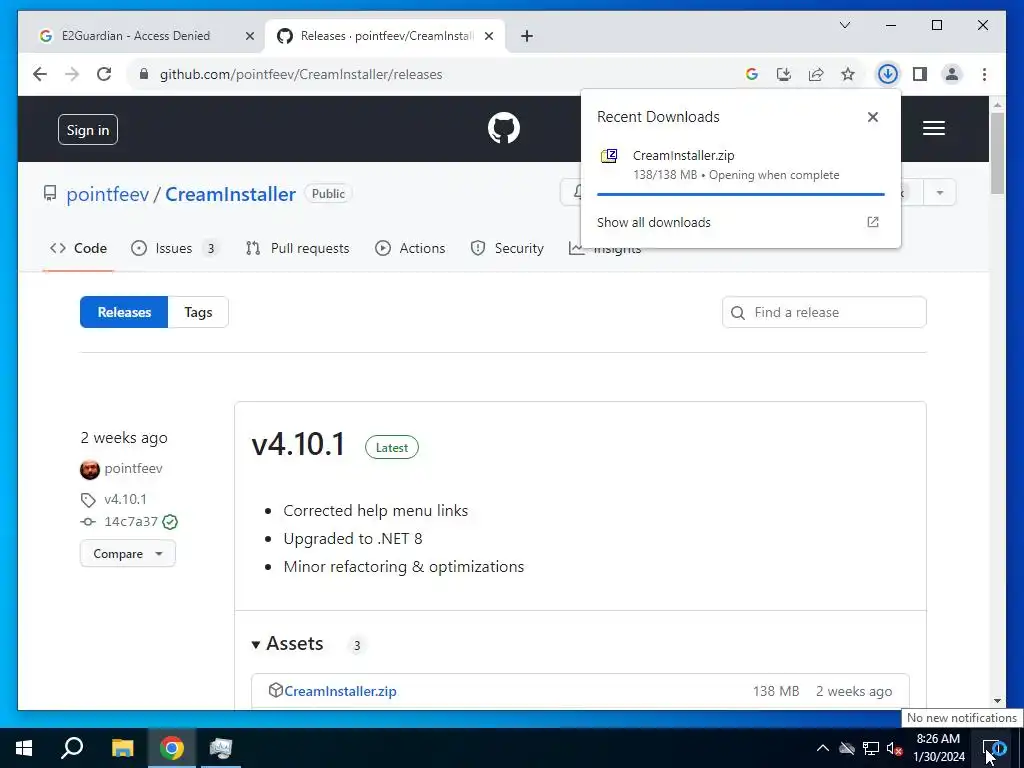Open muted volume tray icon

tap(895, 748)
